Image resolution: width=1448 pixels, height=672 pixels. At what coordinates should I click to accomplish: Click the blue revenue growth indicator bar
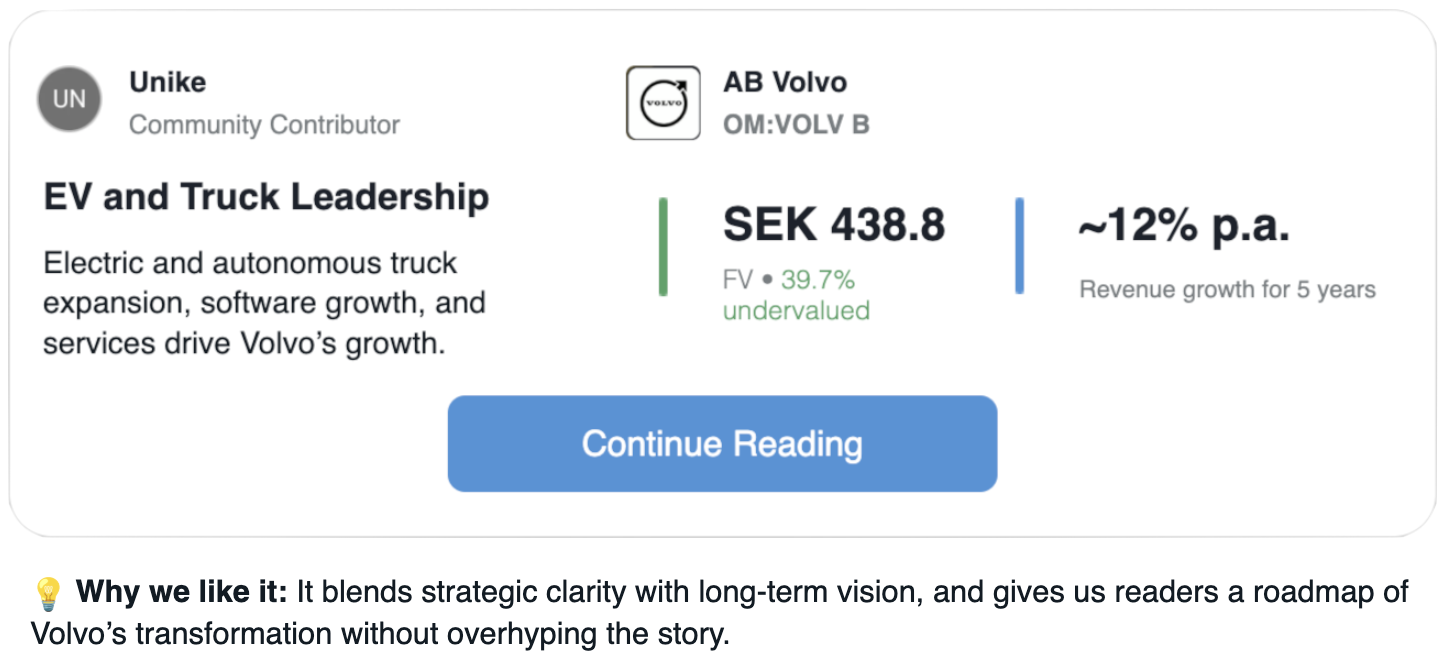point(1020,246)
